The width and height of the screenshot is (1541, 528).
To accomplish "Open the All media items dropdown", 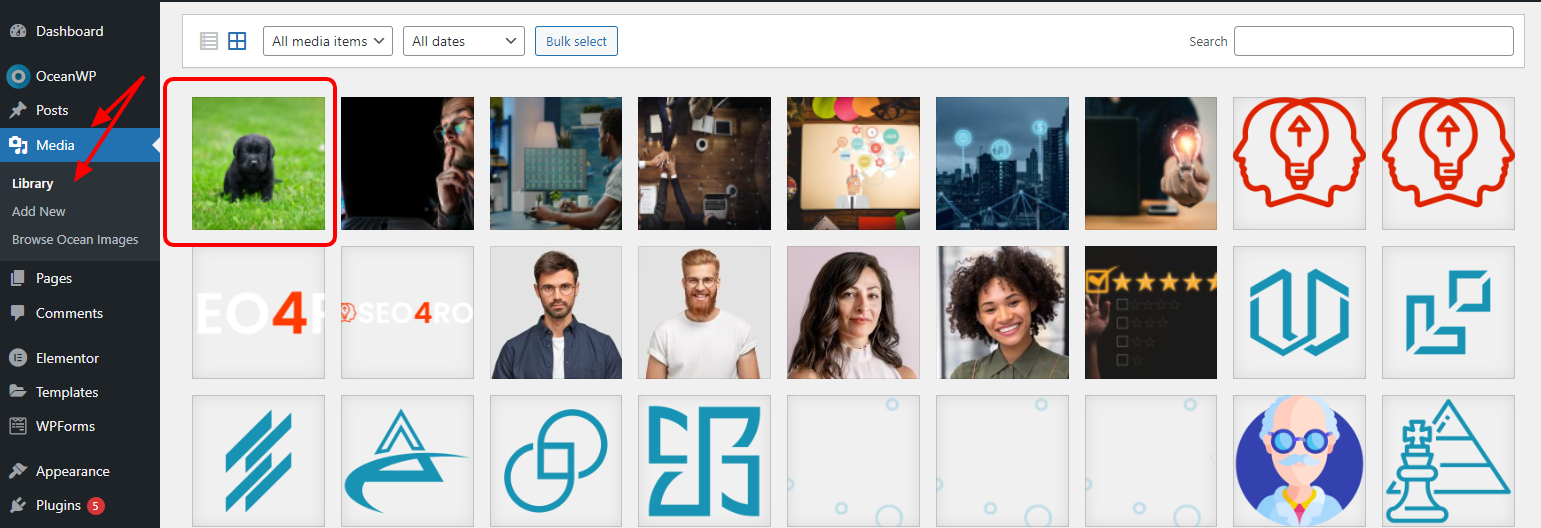I will click(328, 41).
